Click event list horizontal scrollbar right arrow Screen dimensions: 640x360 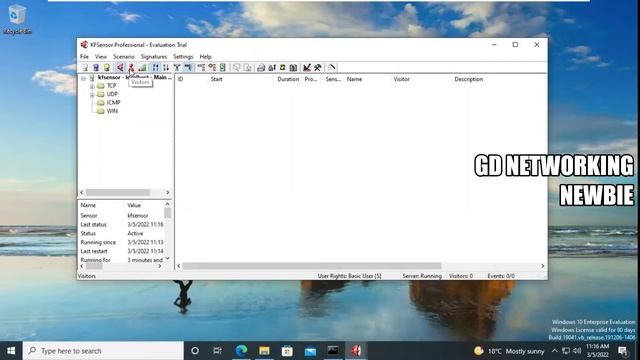tap(542, 266)
